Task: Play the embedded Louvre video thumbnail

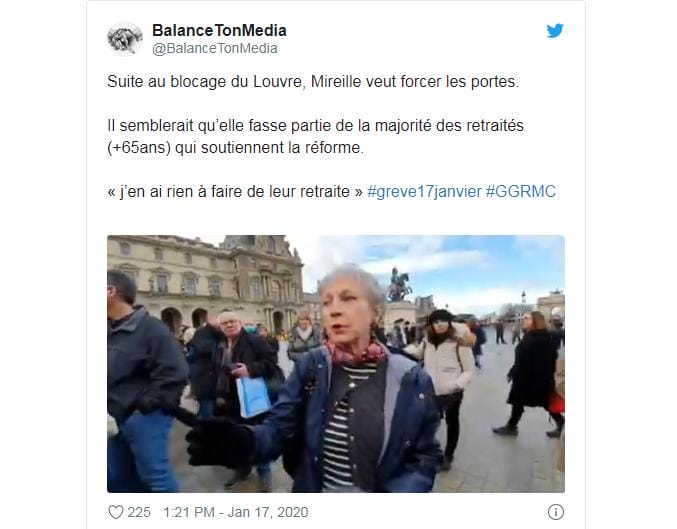Action: 336,364
